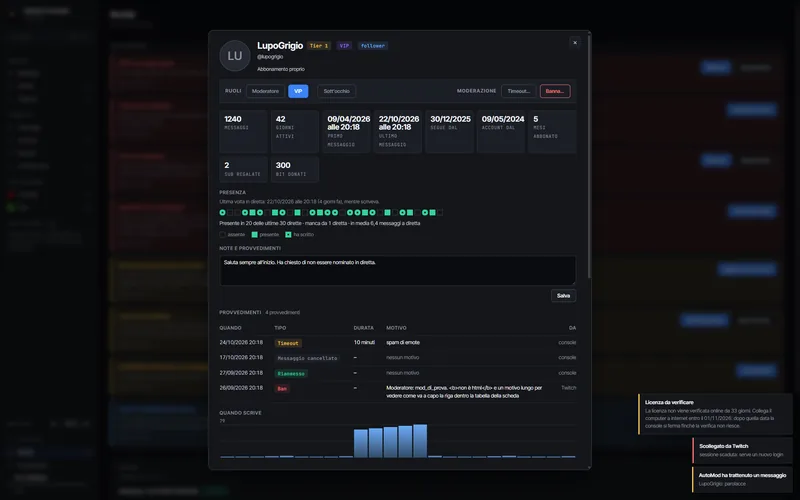Save the note with Salva
This screenshot has height=500, width=800.
tap(563, 296)
